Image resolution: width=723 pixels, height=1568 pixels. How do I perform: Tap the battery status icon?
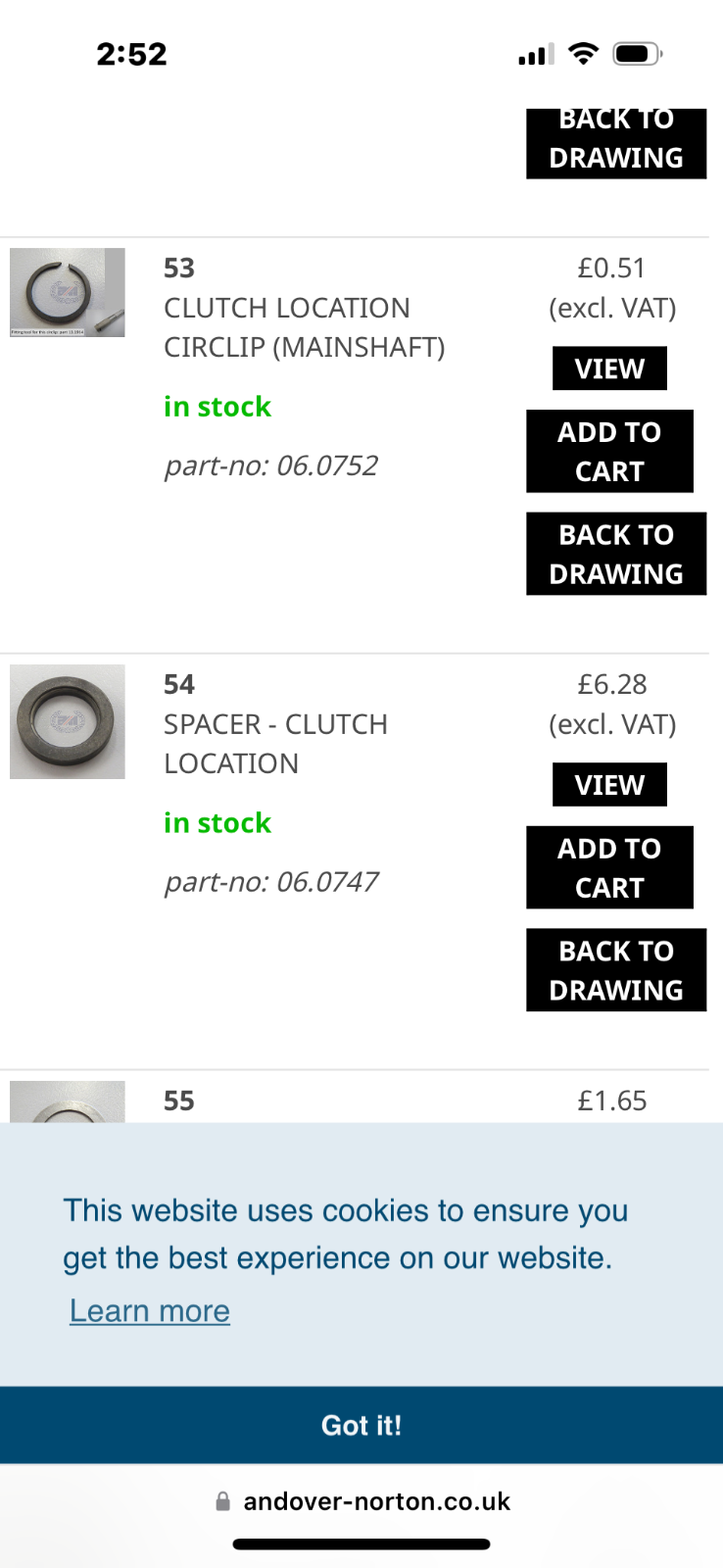[637, 54]
